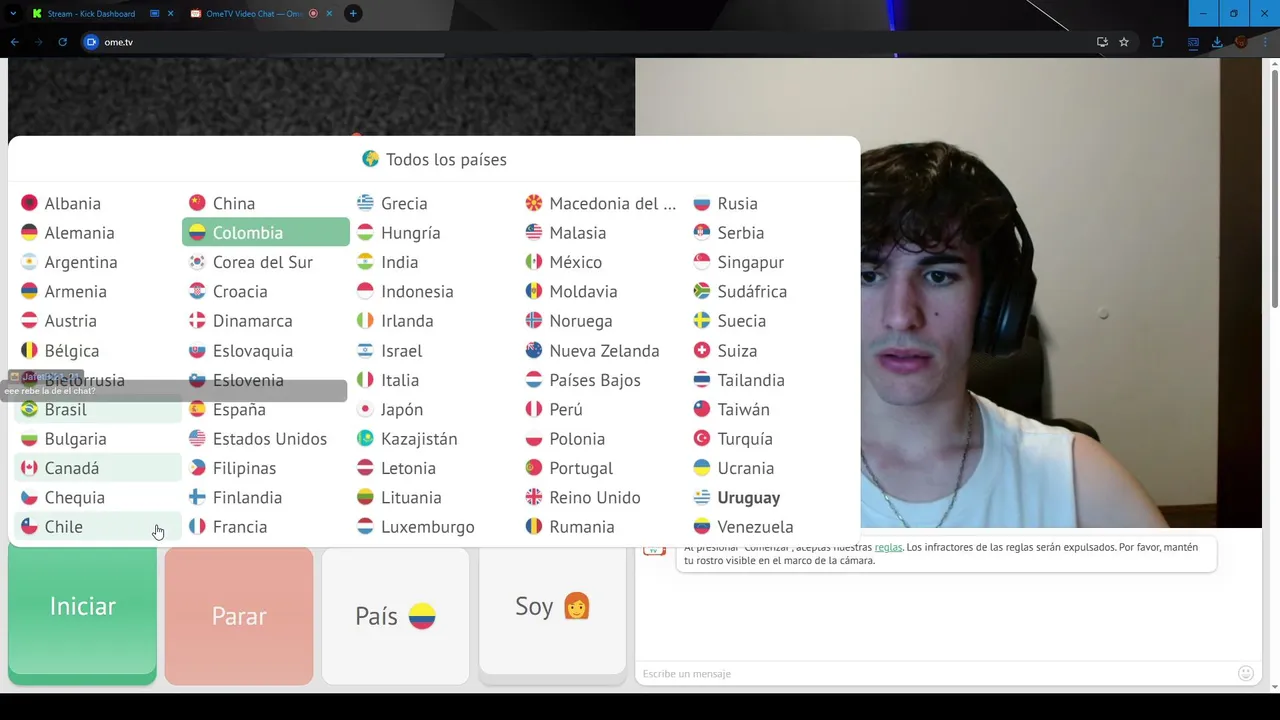Select Reino Unido country
Viewport: 1280px width, 720px height.
pos(601,497)
